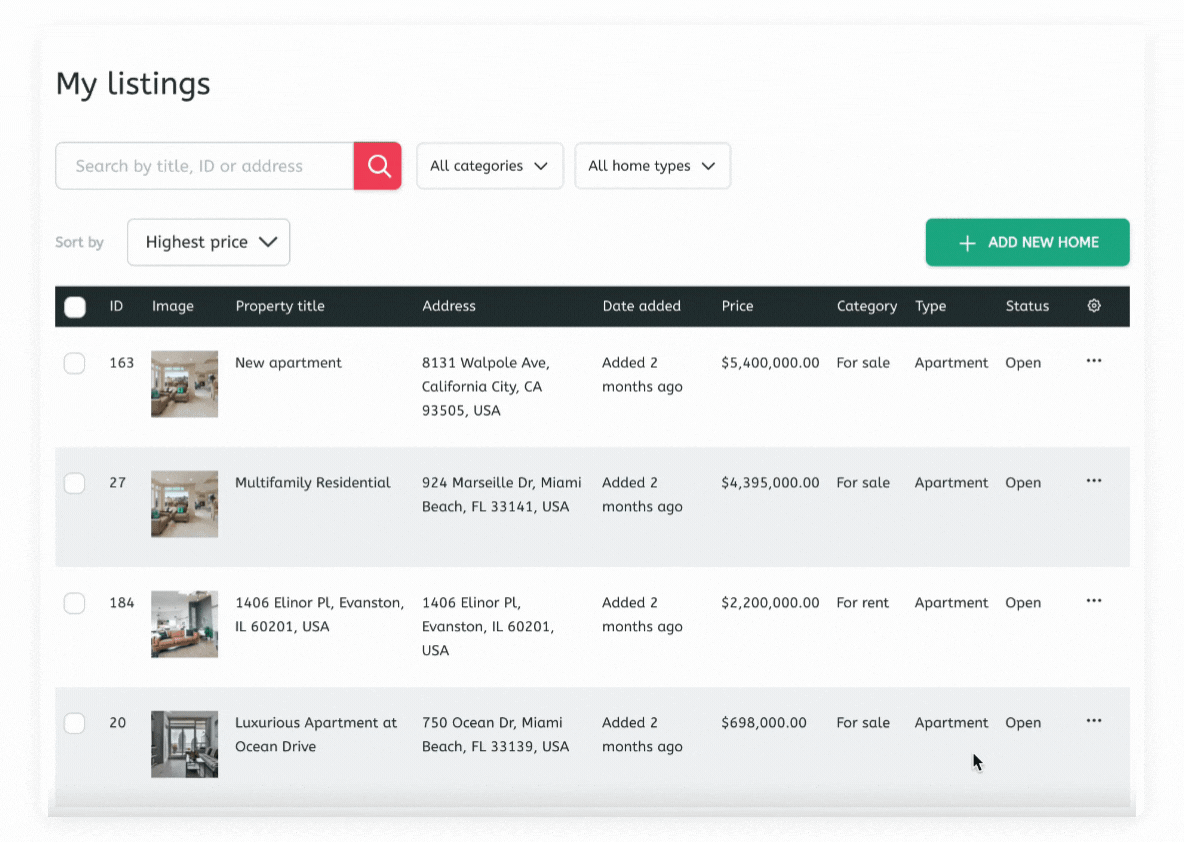The height and width of the screenshot is (842, 1184).
Task: Click the thumbnail of listing 20
Action: [x=184, y=744]
